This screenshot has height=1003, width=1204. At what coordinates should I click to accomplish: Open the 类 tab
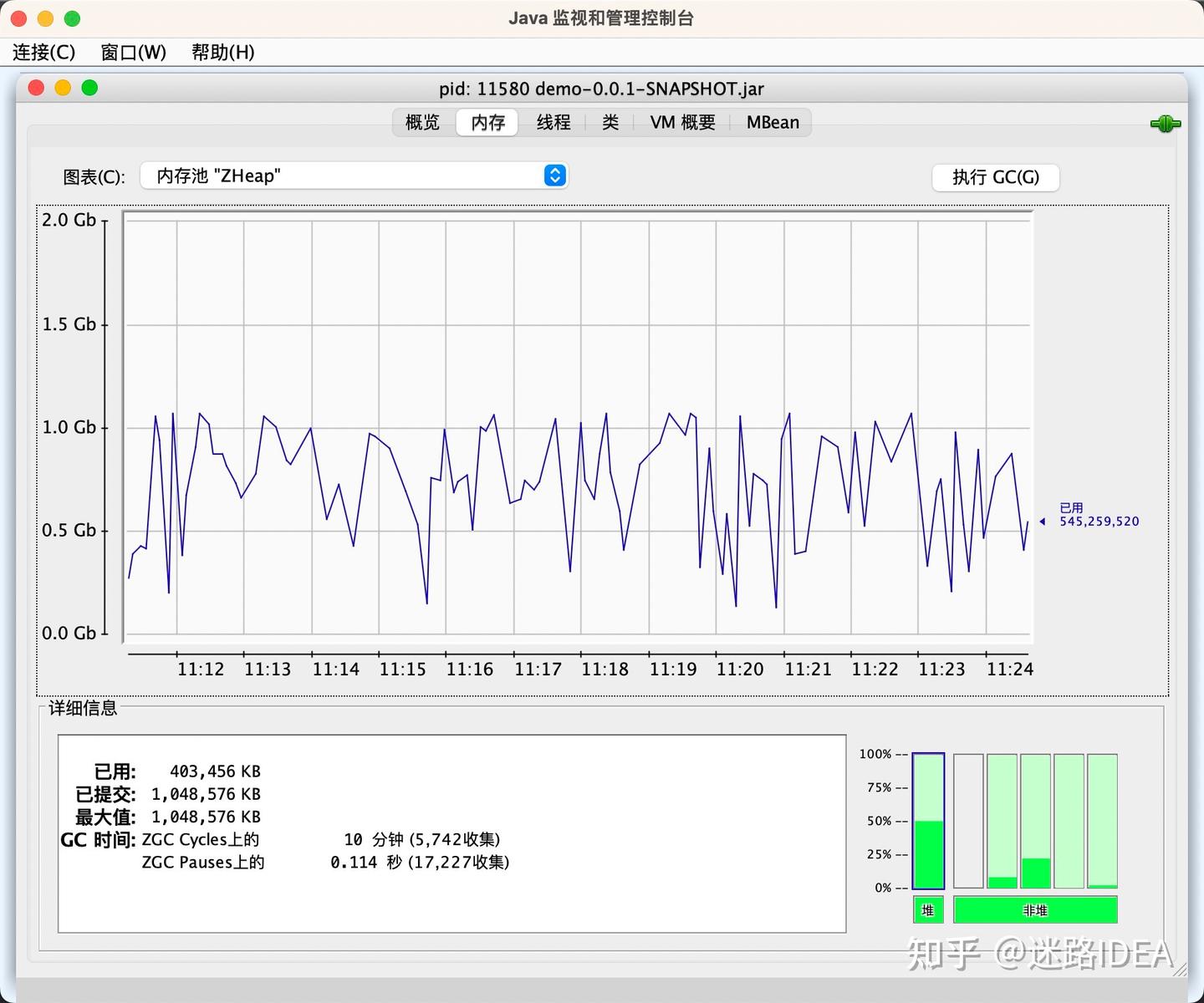coord(610,123)
